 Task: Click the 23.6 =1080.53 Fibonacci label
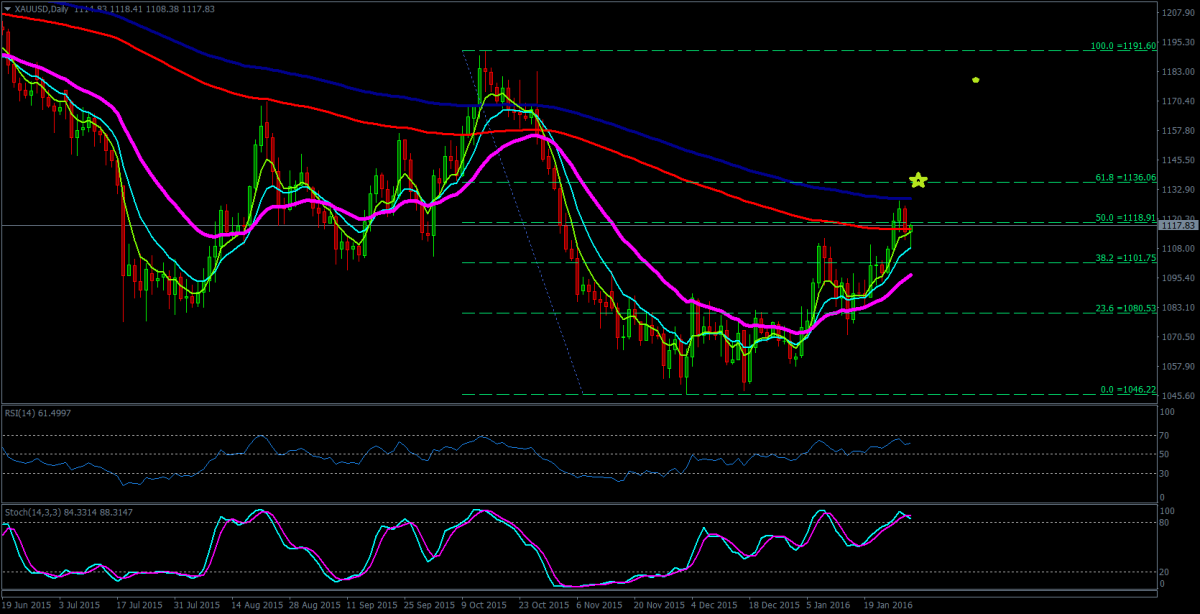click(1124, 308)
